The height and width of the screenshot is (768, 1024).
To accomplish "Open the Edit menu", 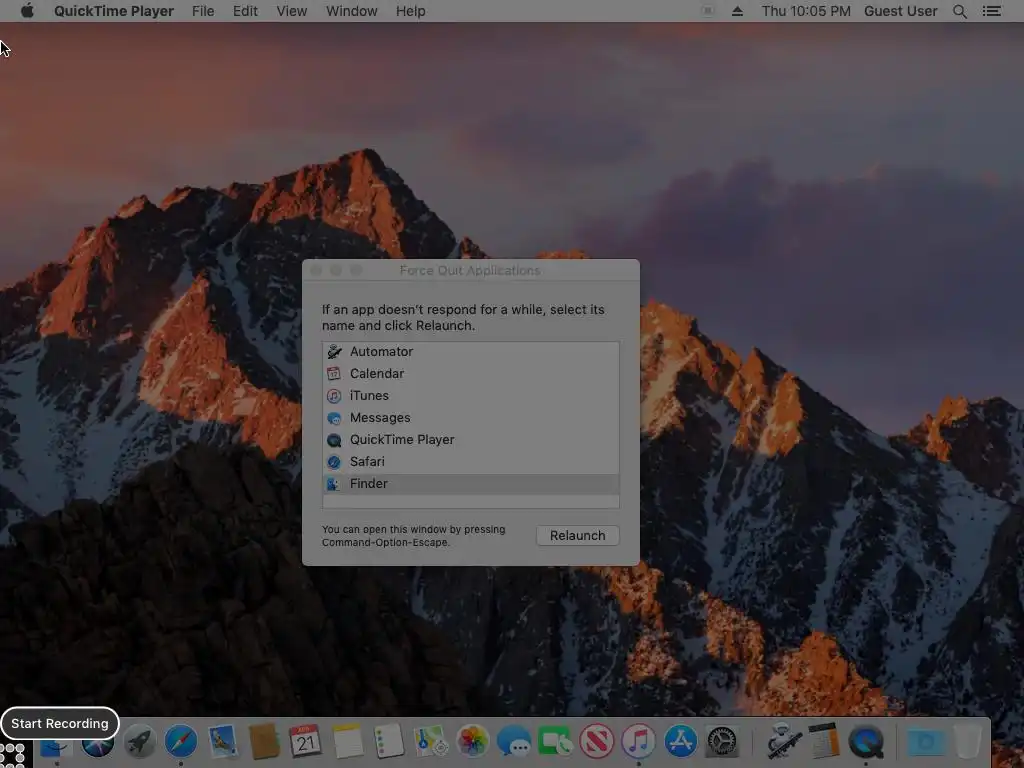I will [246, 11].
